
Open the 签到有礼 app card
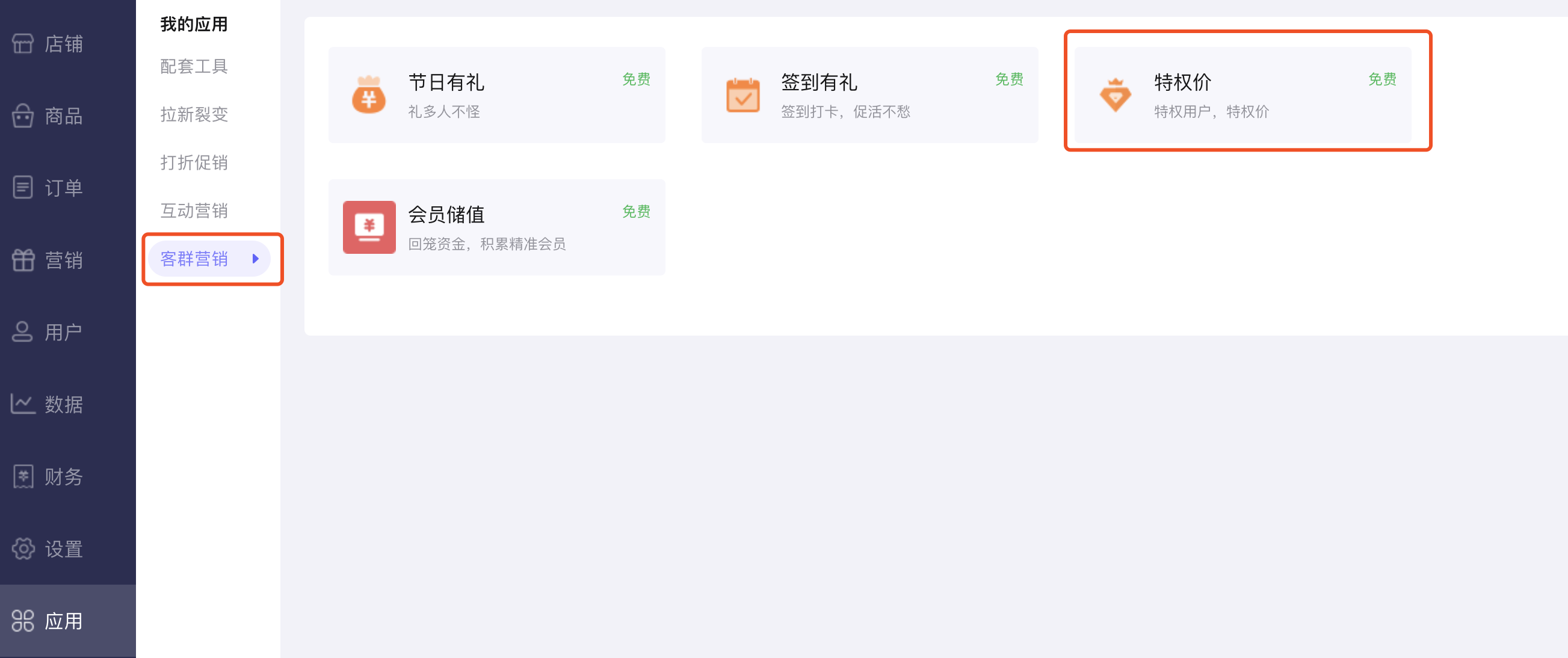click(870, 95)
